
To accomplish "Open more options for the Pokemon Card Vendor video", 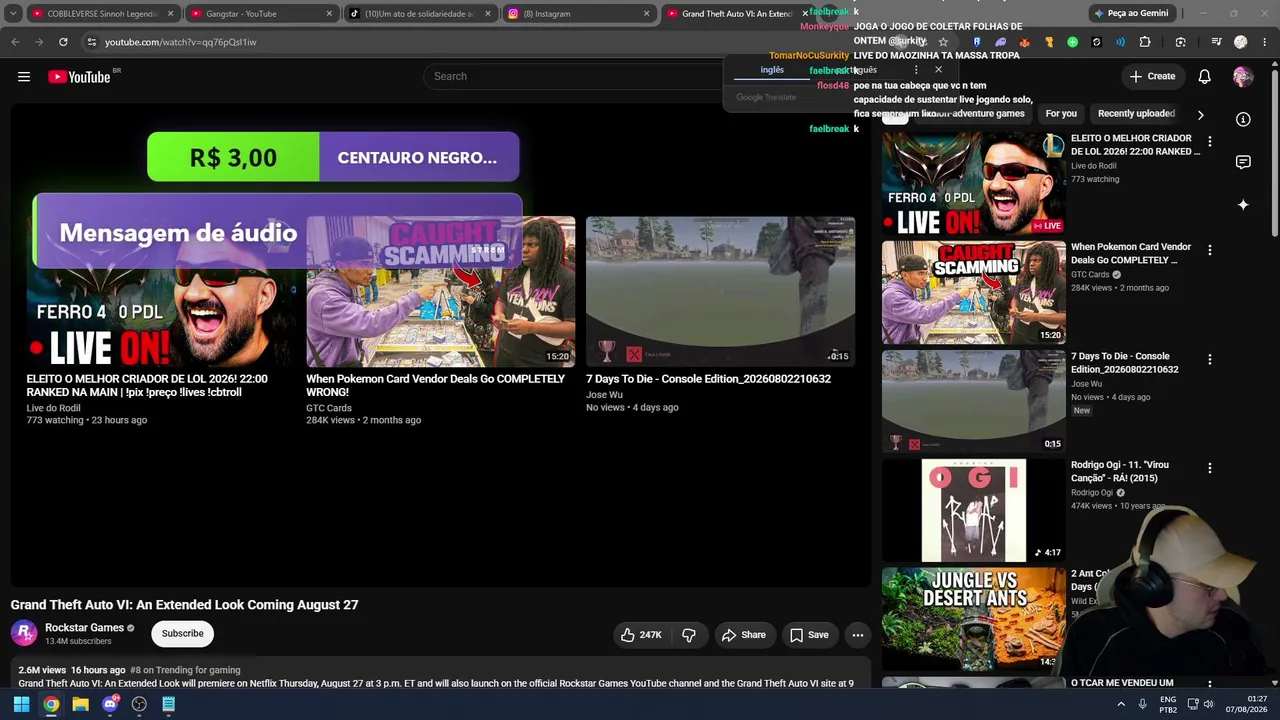I will coord(1210,250).
